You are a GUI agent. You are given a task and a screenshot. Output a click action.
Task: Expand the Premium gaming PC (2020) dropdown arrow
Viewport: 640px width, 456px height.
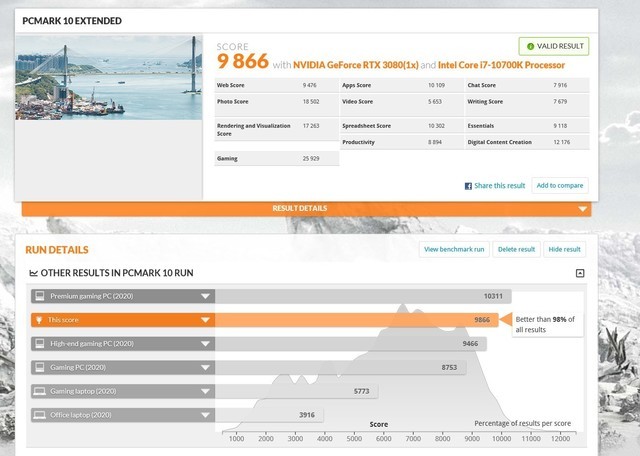205,296
